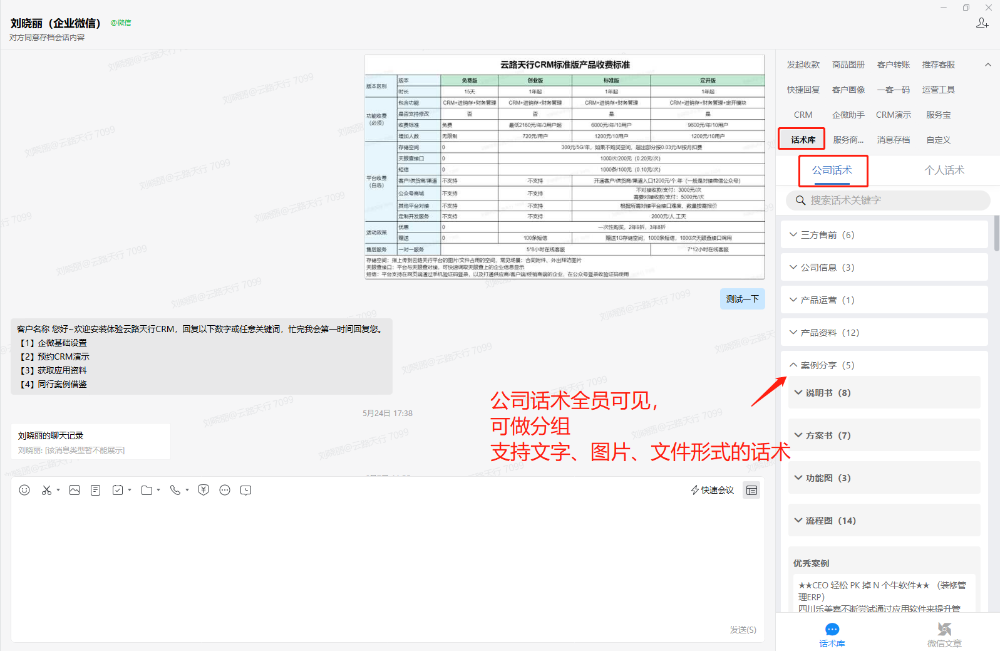Open the bottom 微信文章 pinwheel icon
This screenshot has height=651, width=1000.
(x=945, y=629)
